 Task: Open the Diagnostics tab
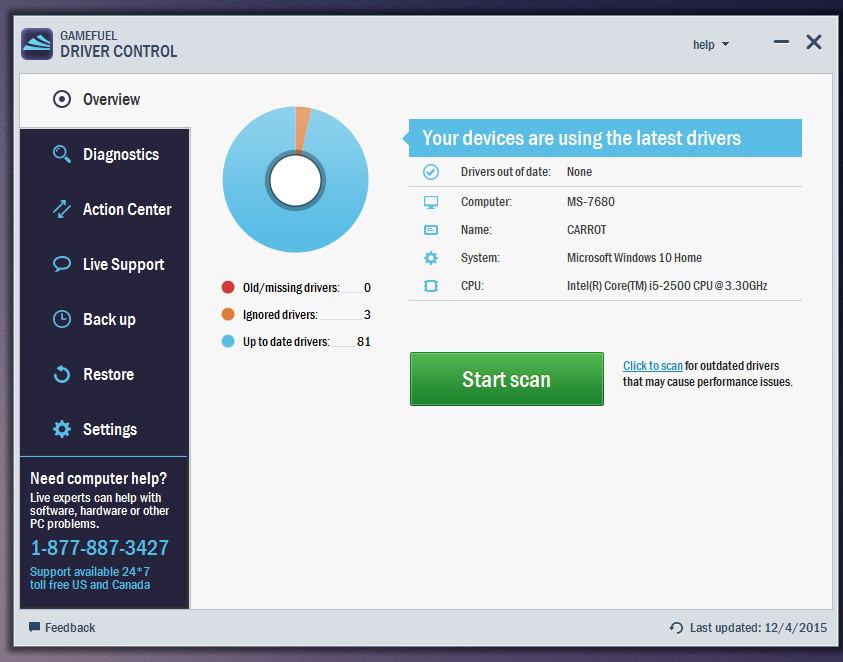click(120, 154)
